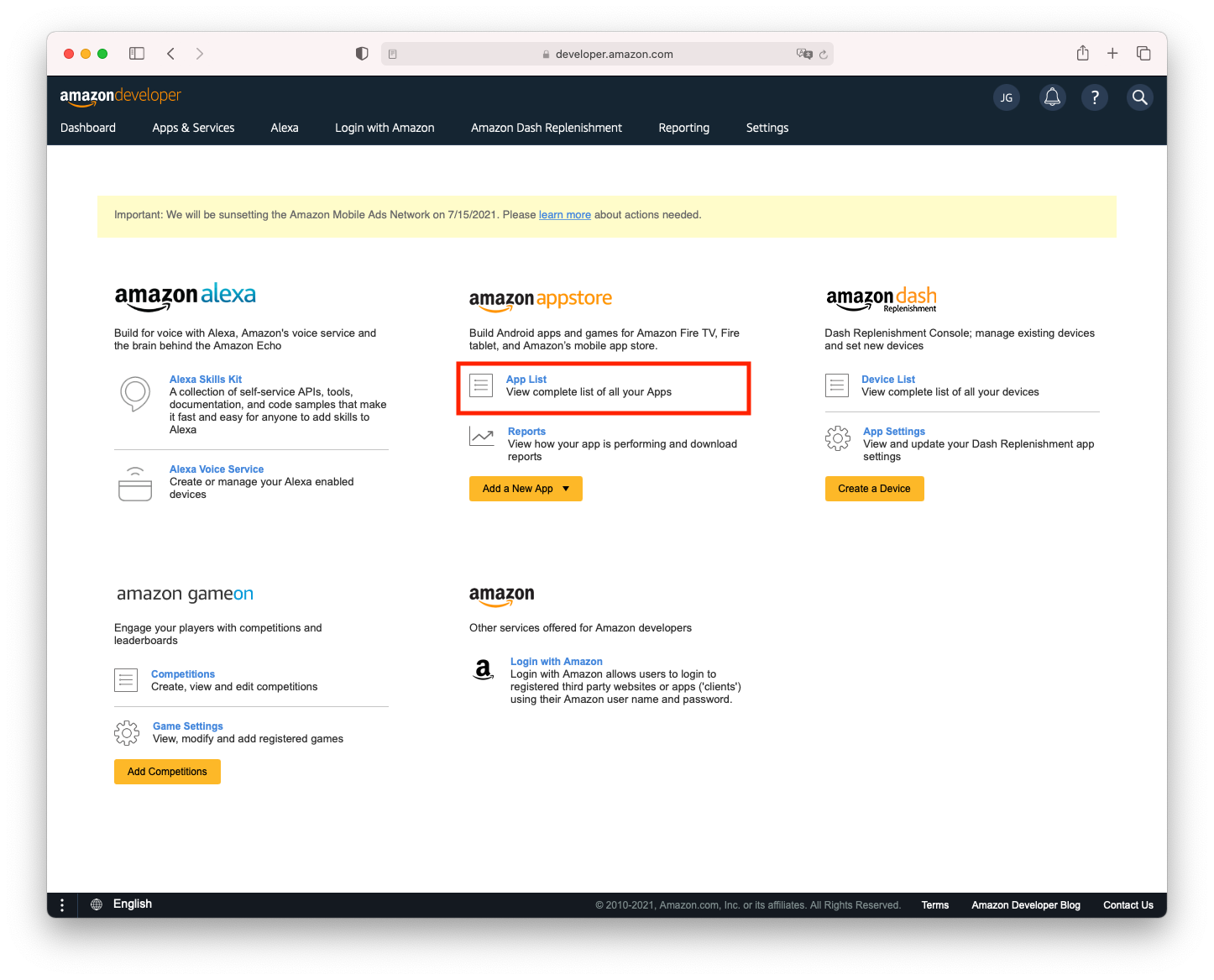Open the Alexa Voice Service link
1214x980 pixels.
(217, 469)
